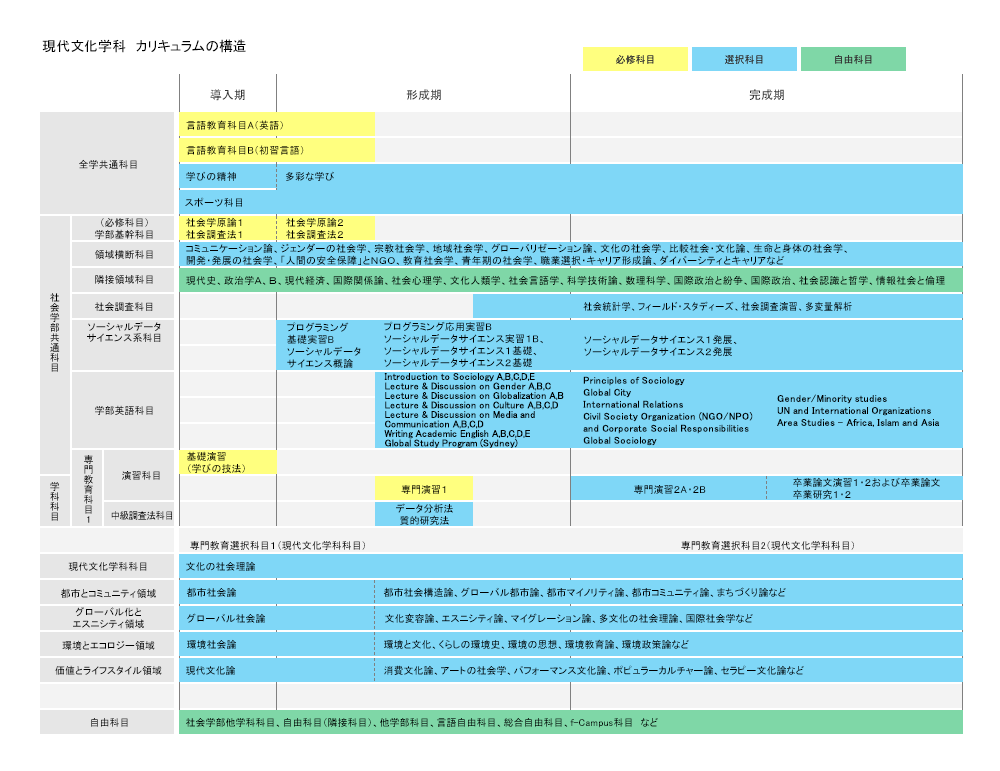The image size is (1000, 771).
Task: Click the blue 選択科目 legend box
Action: [744, 59]
